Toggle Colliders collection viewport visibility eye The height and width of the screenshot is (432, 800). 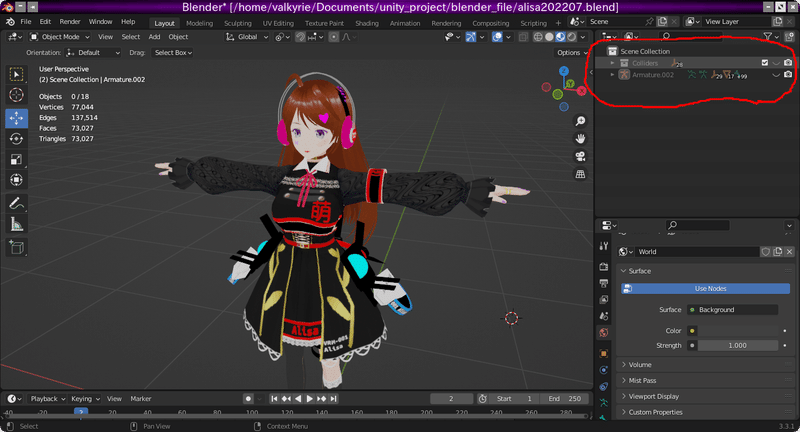[776, 63]
